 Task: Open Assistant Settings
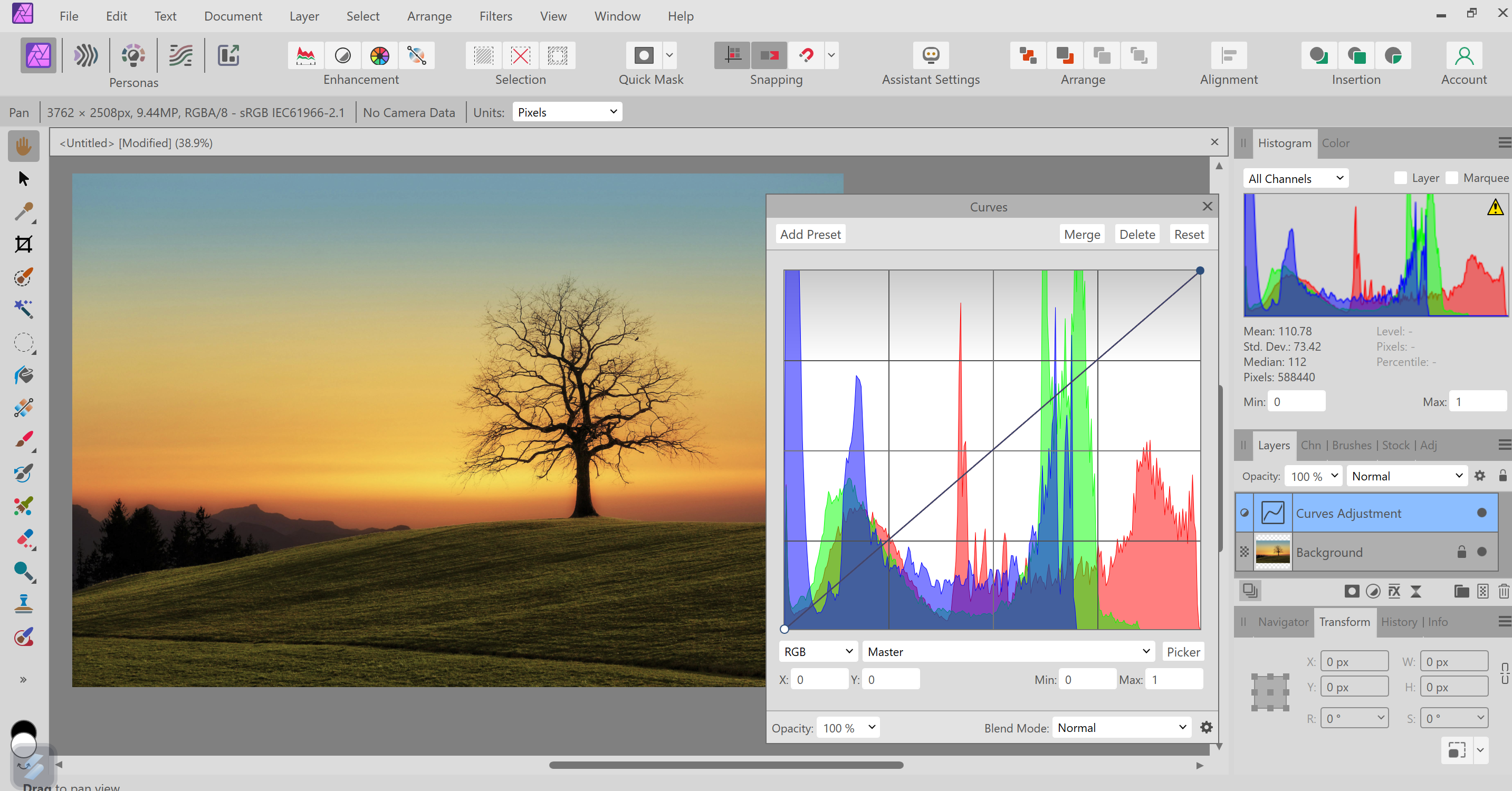(x=931, y=55)
